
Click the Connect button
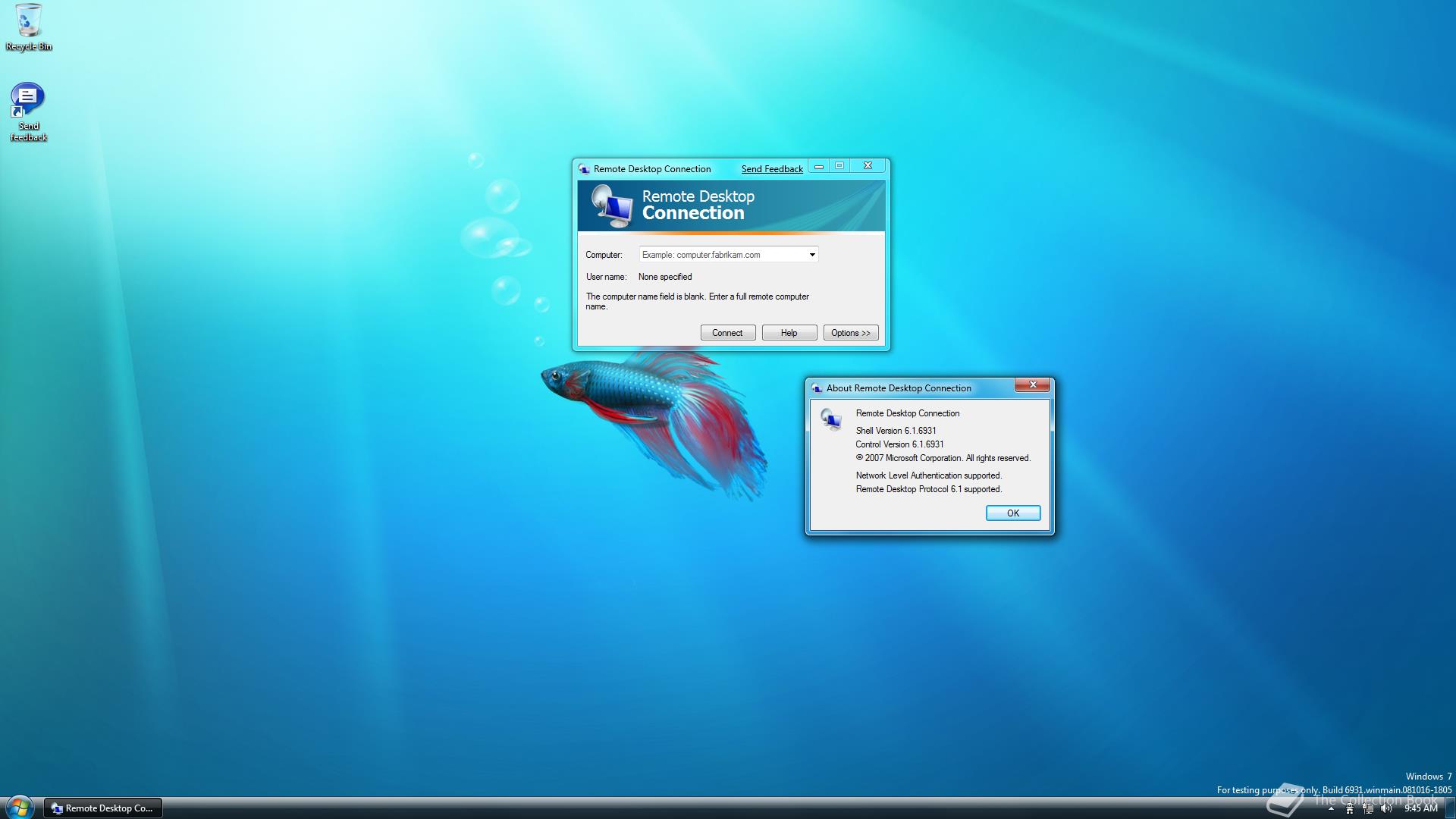(x=728, y=333)
